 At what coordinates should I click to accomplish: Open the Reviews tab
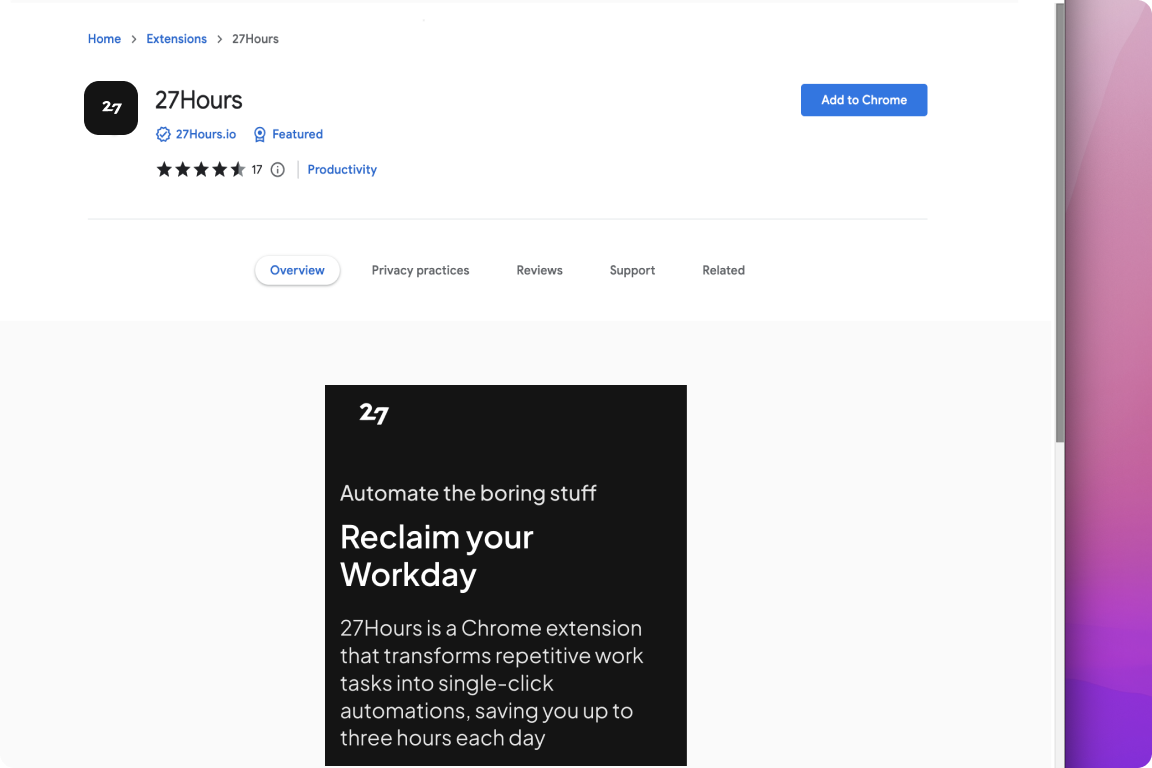tap(539, 270)
